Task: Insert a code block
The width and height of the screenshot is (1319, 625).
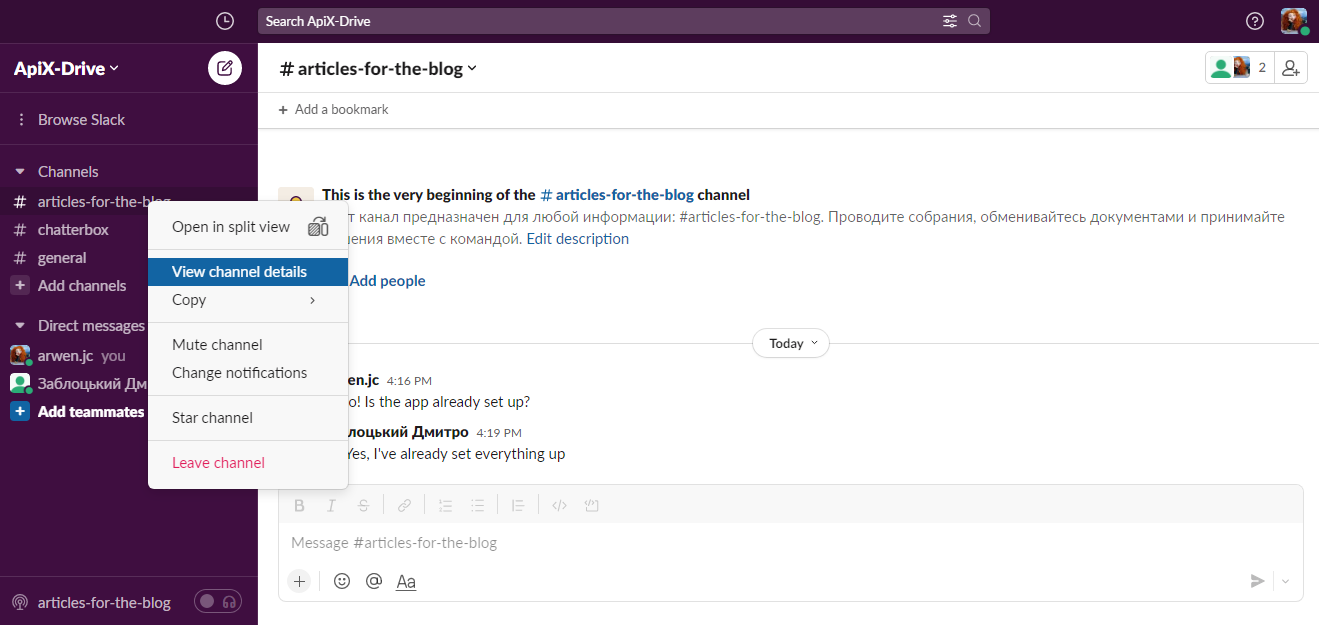Action: click(591, 505)
